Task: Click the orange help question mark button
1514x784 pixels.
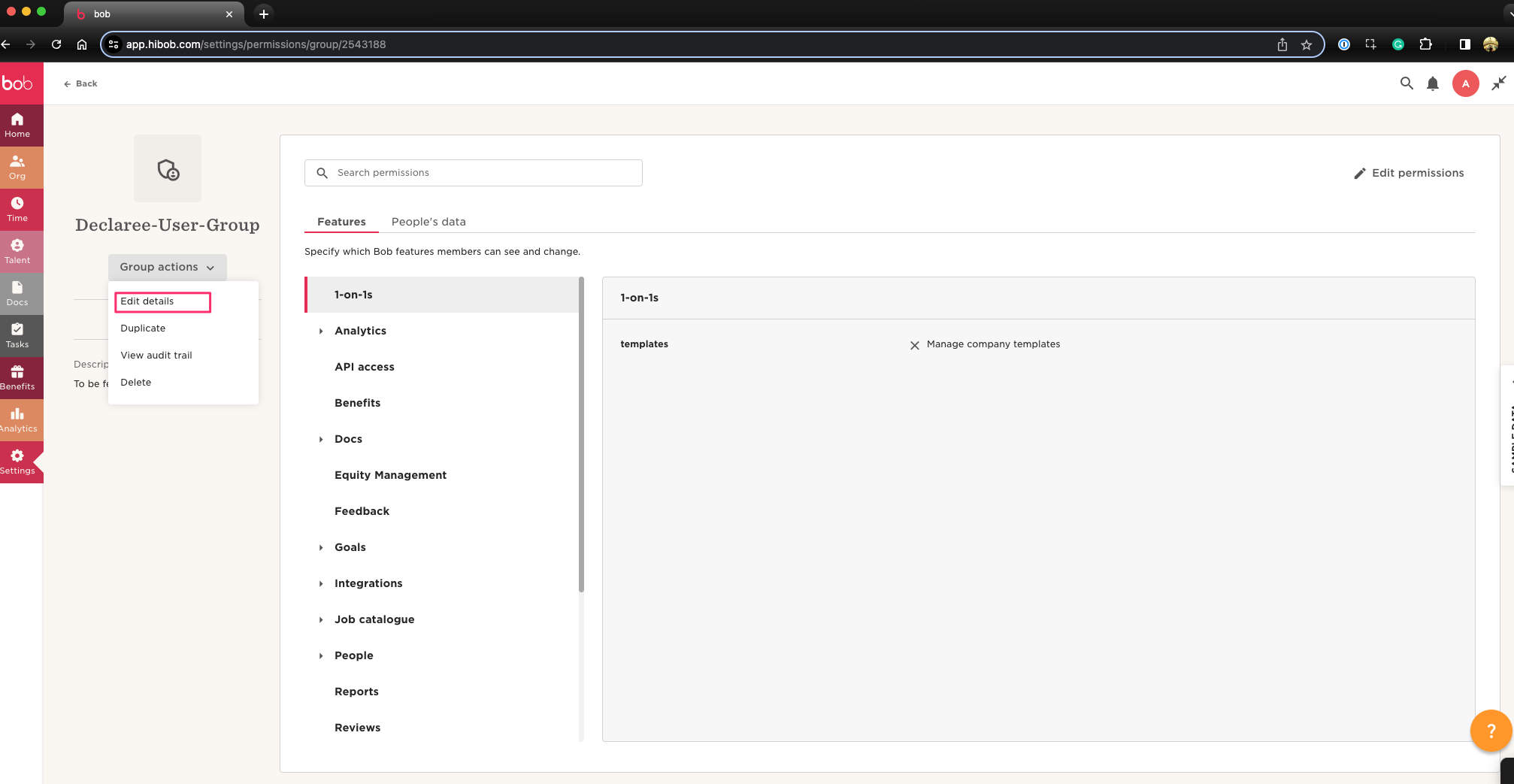Action: [x=1491, y=730]
